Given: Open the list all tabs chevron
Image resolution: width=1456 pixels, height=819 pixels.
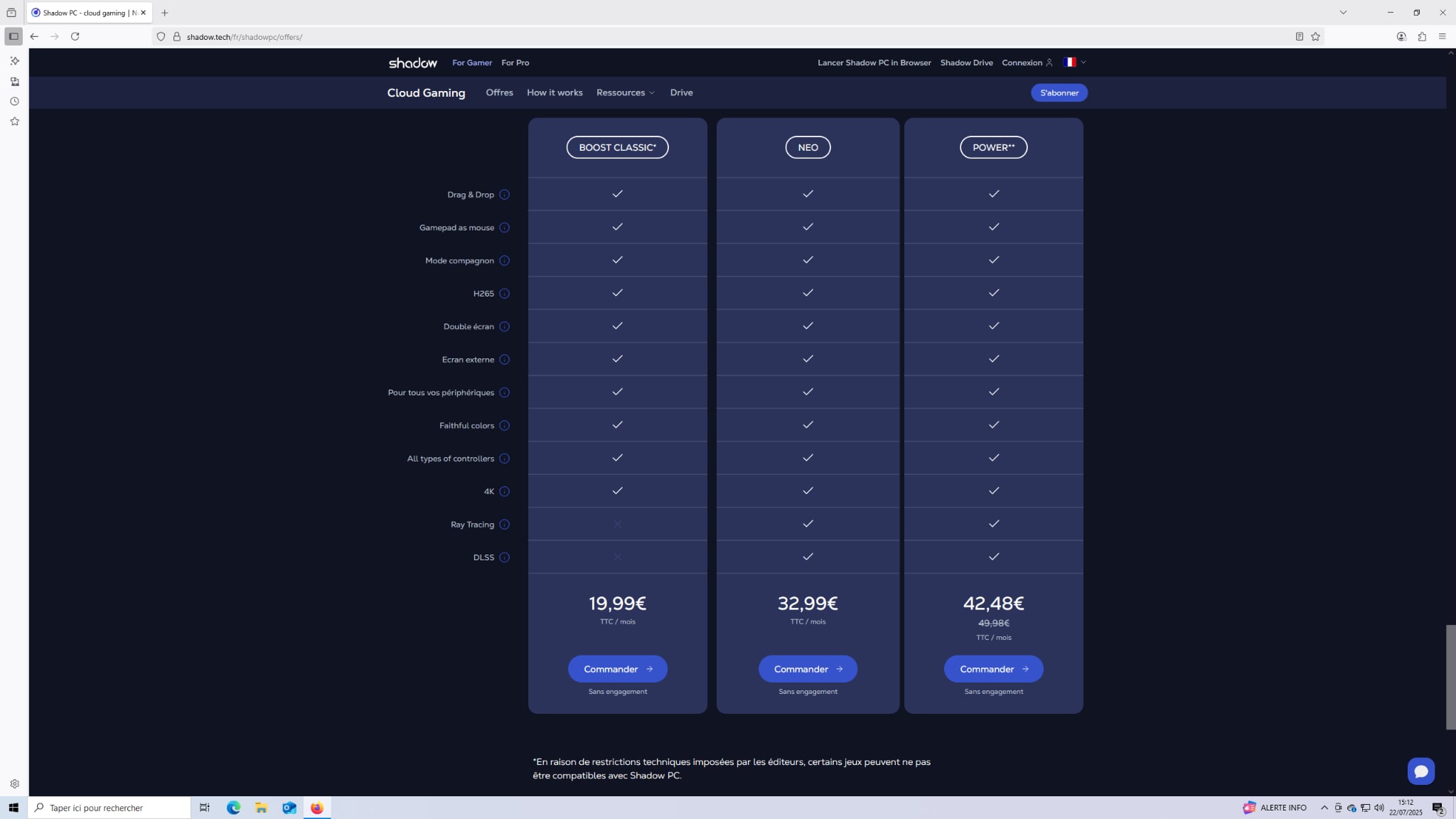Looking at the screenshot, I should [x=1343, y=13].
